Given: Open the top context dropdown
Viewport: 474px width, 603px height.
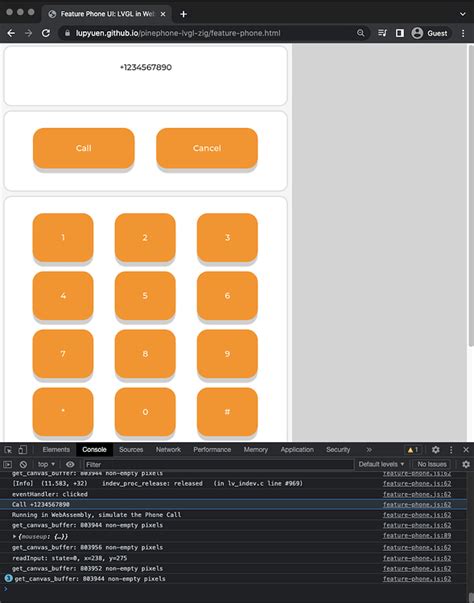Looking at the screenshot, I should (46, 464).
